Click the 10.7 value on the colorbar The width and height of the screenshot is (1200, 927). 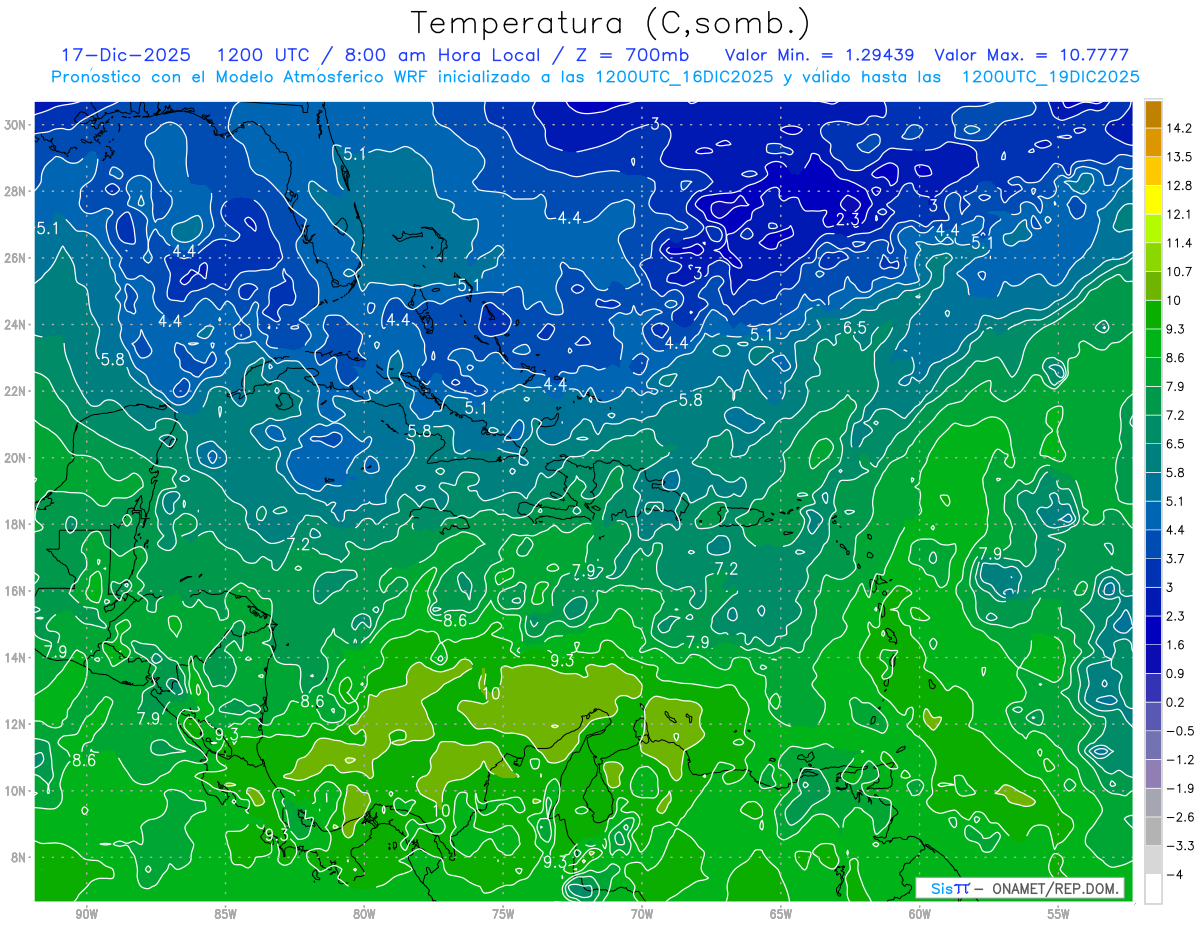1179,272
